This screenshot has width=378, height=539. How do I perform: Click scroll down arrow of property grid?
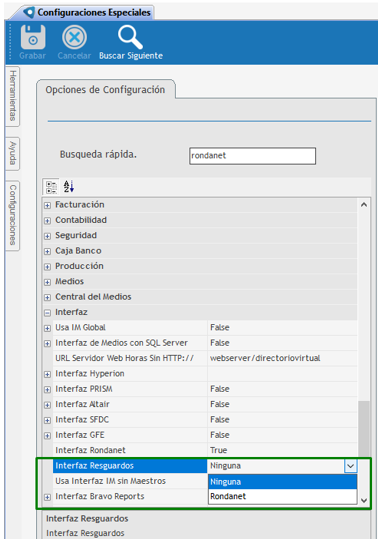point(364,500)
